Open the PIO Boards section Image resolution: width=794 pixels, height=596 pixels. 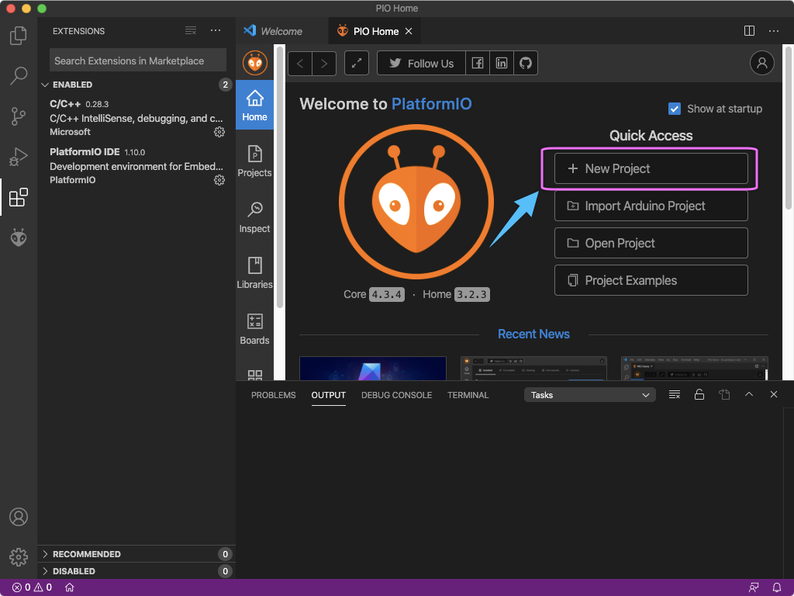254,329
